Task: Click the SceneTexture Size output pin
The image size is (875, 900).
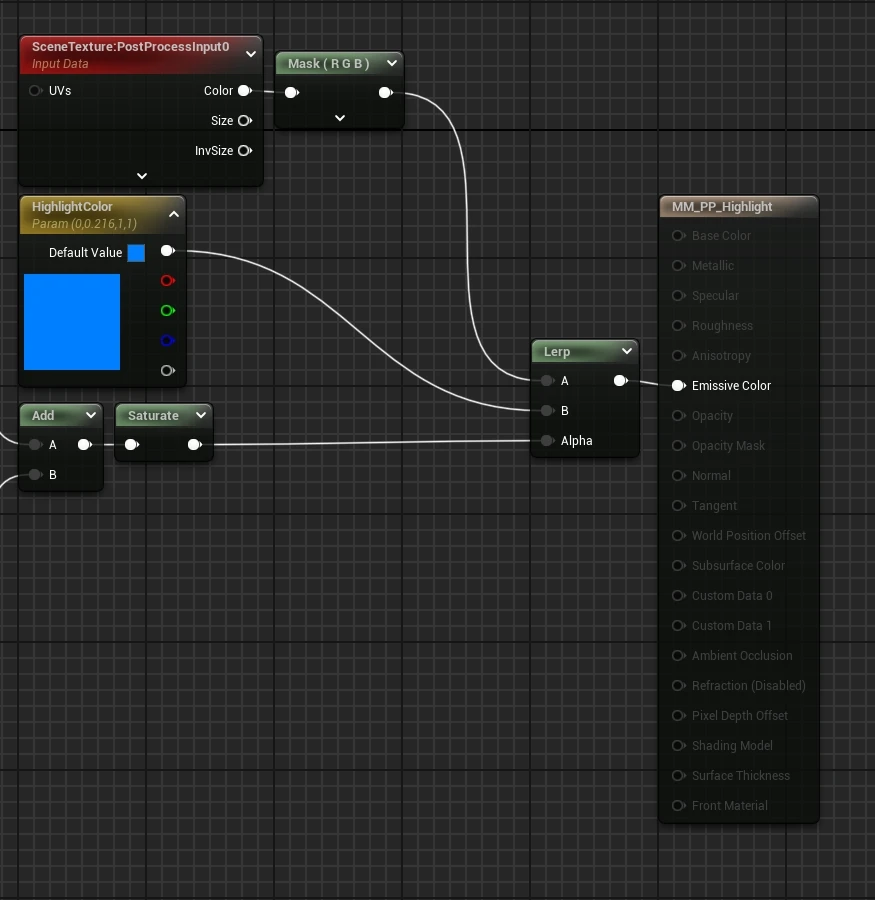Action: pyautogui.click(x=243, y=121)
